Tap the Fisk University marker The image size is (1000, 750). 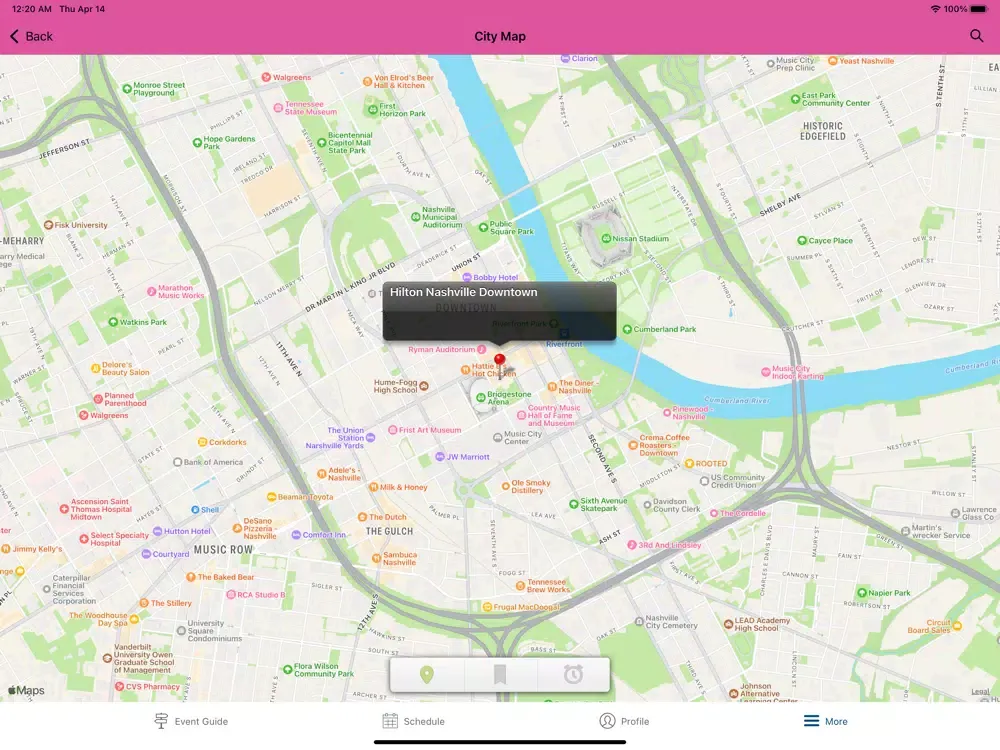48,225
